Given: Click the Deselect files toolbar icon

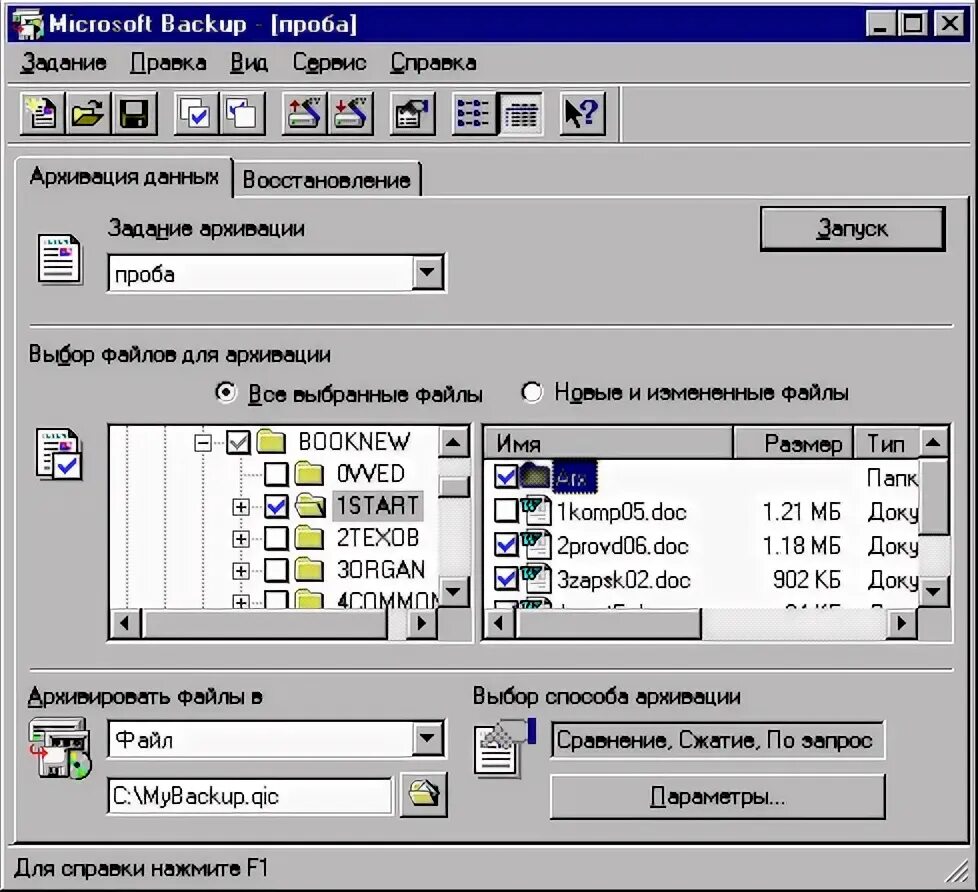Looking at the screenshot, I should 243,114.
